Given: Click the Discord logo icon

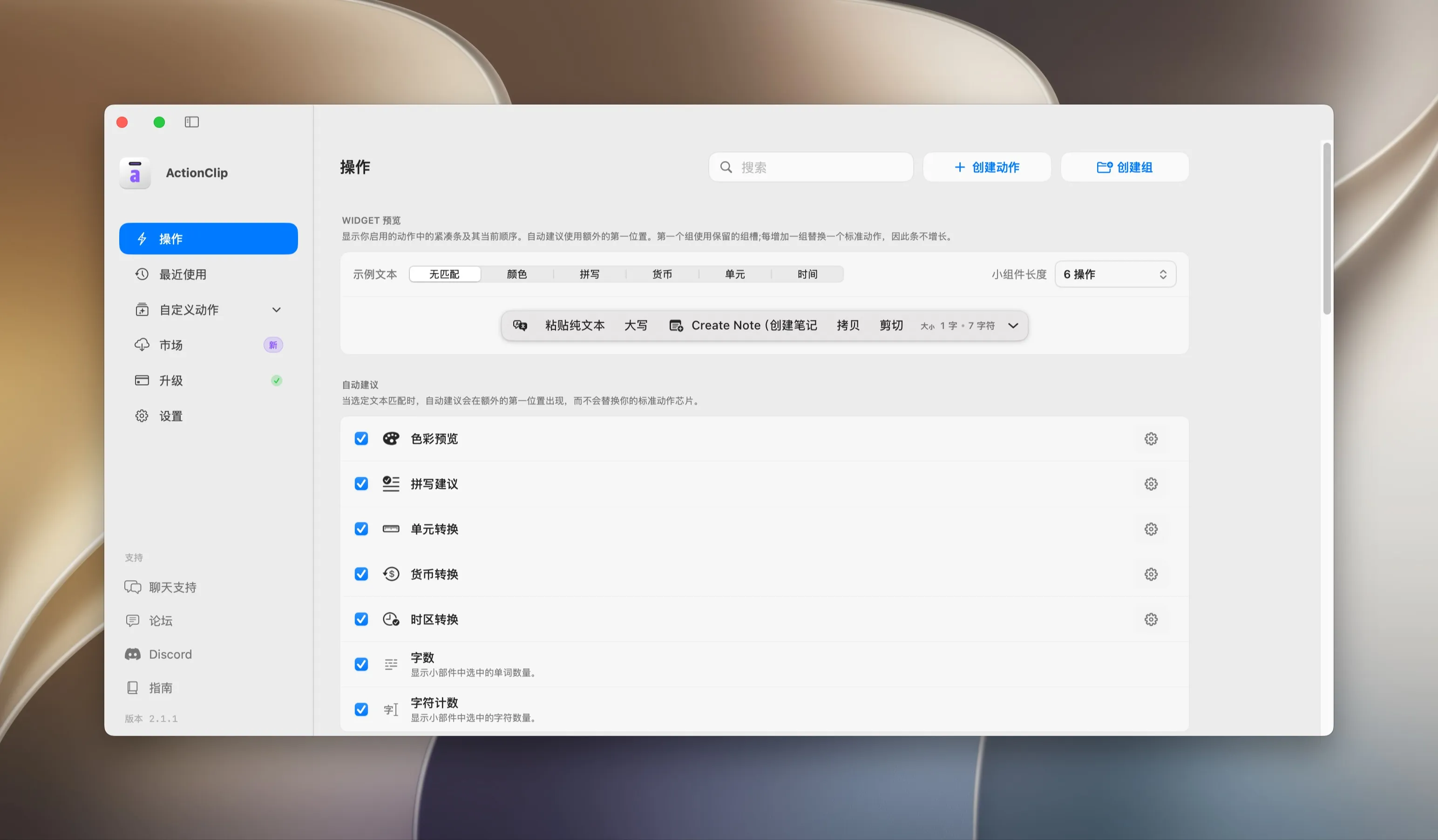Looking at the screenshot, I should [133, 654].
